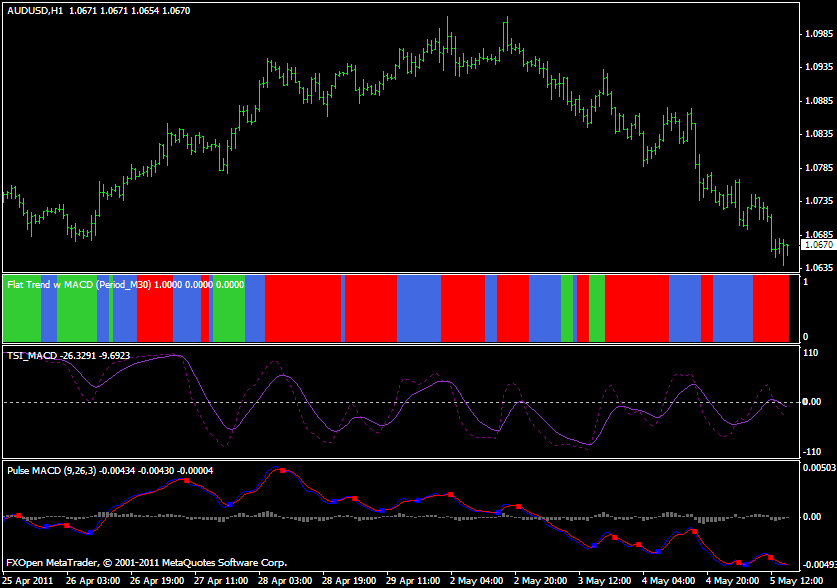Click the 25 Apr 2011 date label
The width and height of the screenshot is (837, 588).
coord(28,581)
